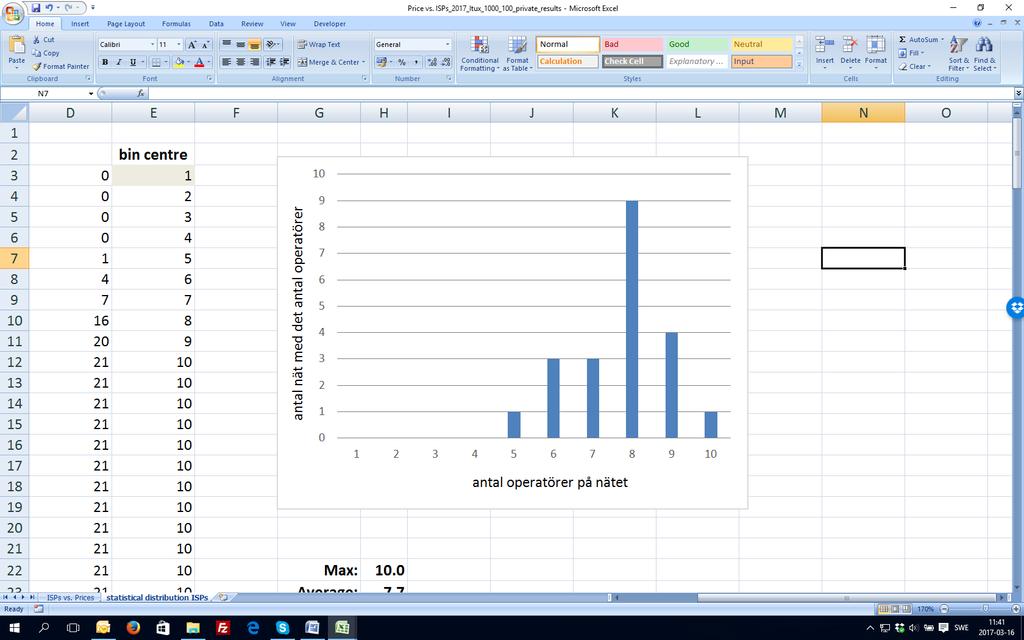
Task: Apply comma style number format
Action: [416, 62]
